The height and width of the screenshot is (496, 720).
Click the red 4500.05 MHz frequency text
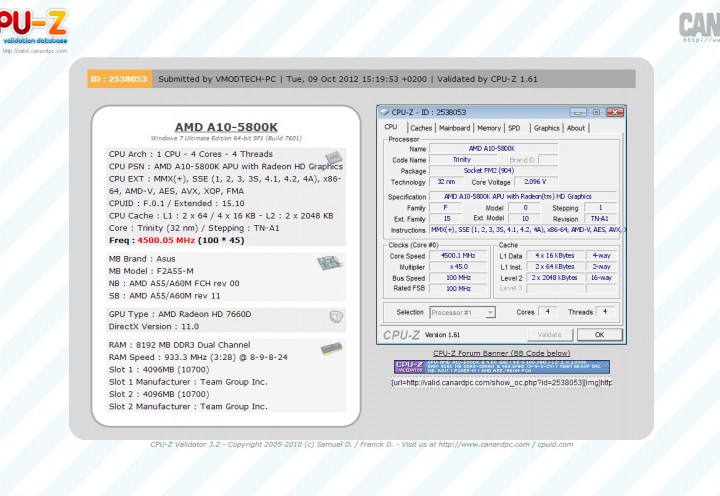(166, 240)
